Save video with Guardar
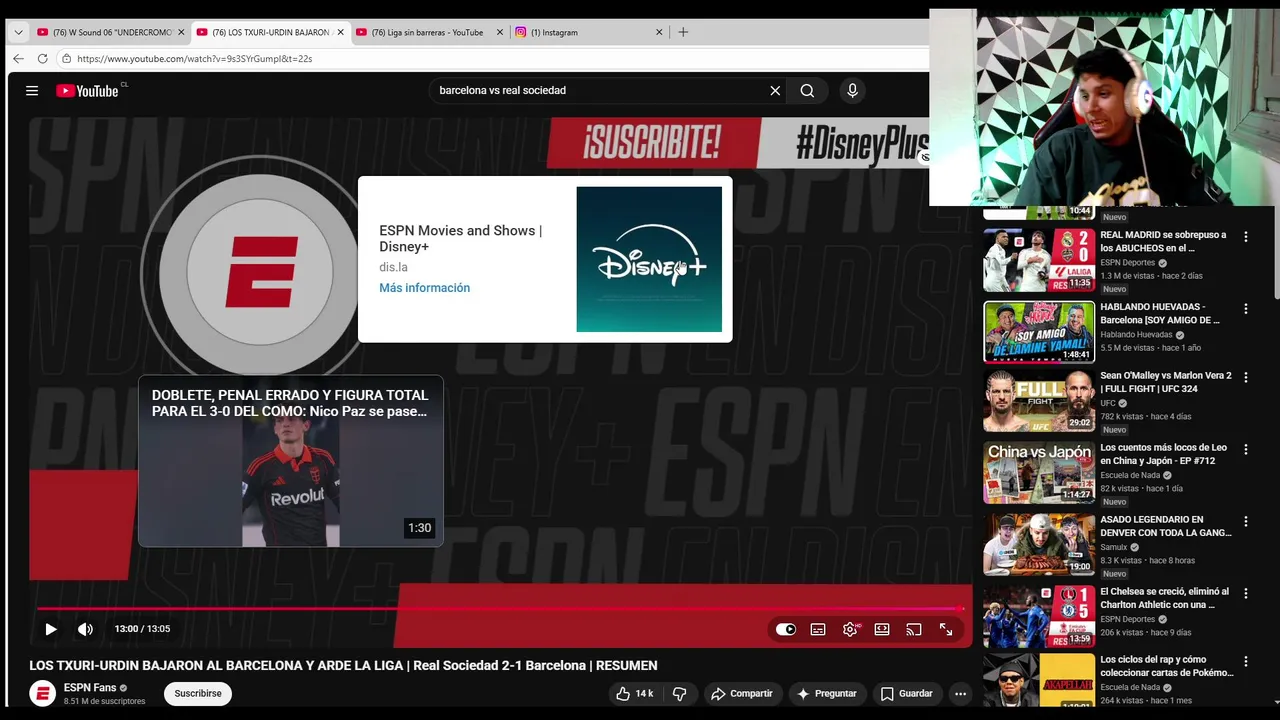Image resolution: width=1280 pixels, height=720 pixels. point(906,693)
